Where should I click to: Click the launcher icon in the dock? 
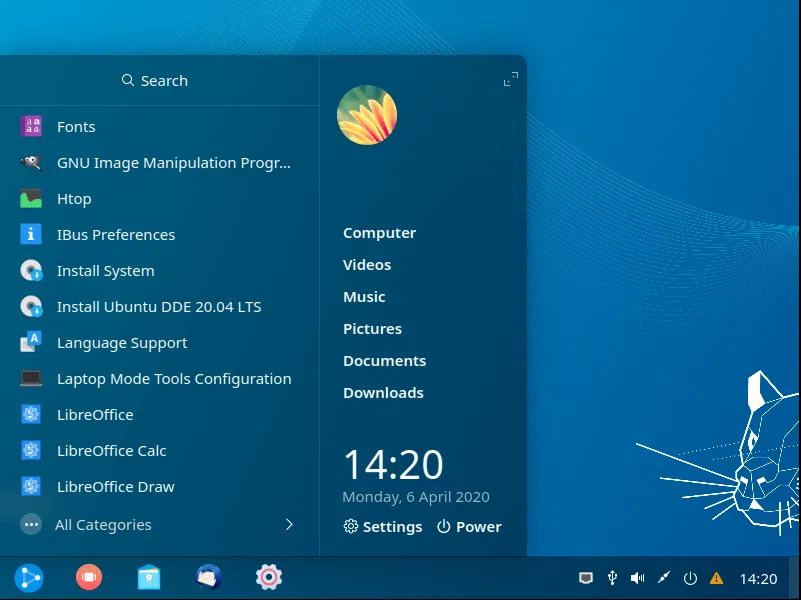29,578
